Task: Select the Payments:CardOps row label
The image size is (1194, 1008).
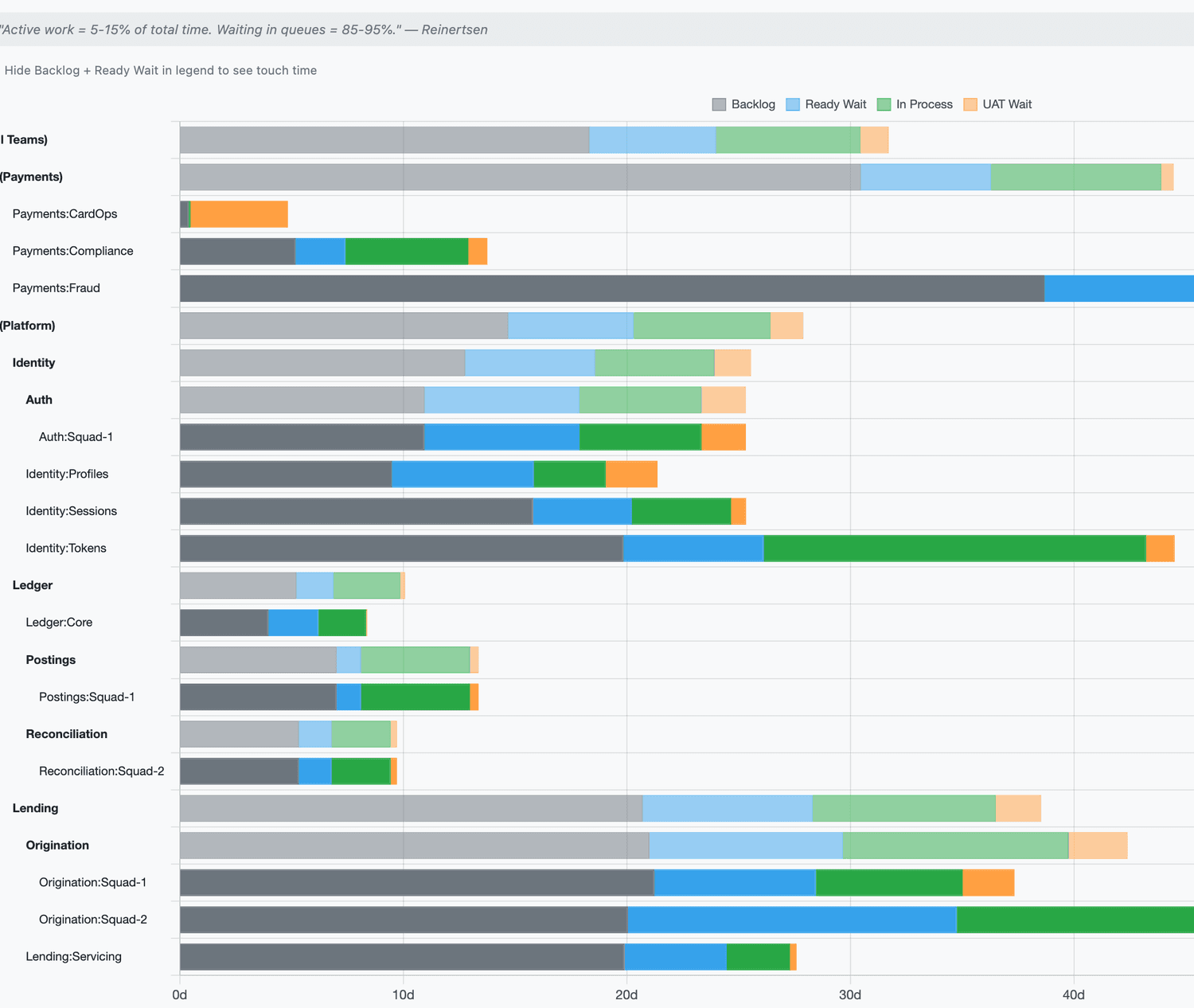Action: coord(65,214)
